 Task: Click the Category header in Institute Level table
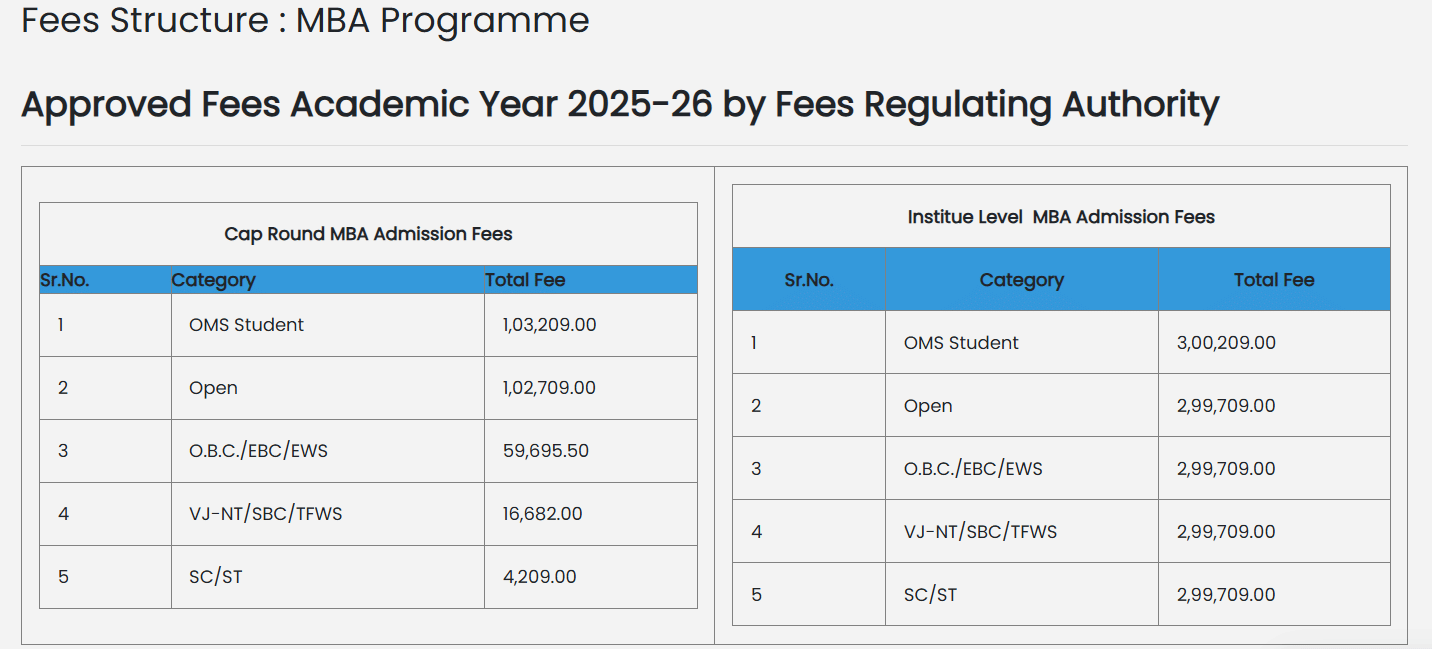point(1021,280)
